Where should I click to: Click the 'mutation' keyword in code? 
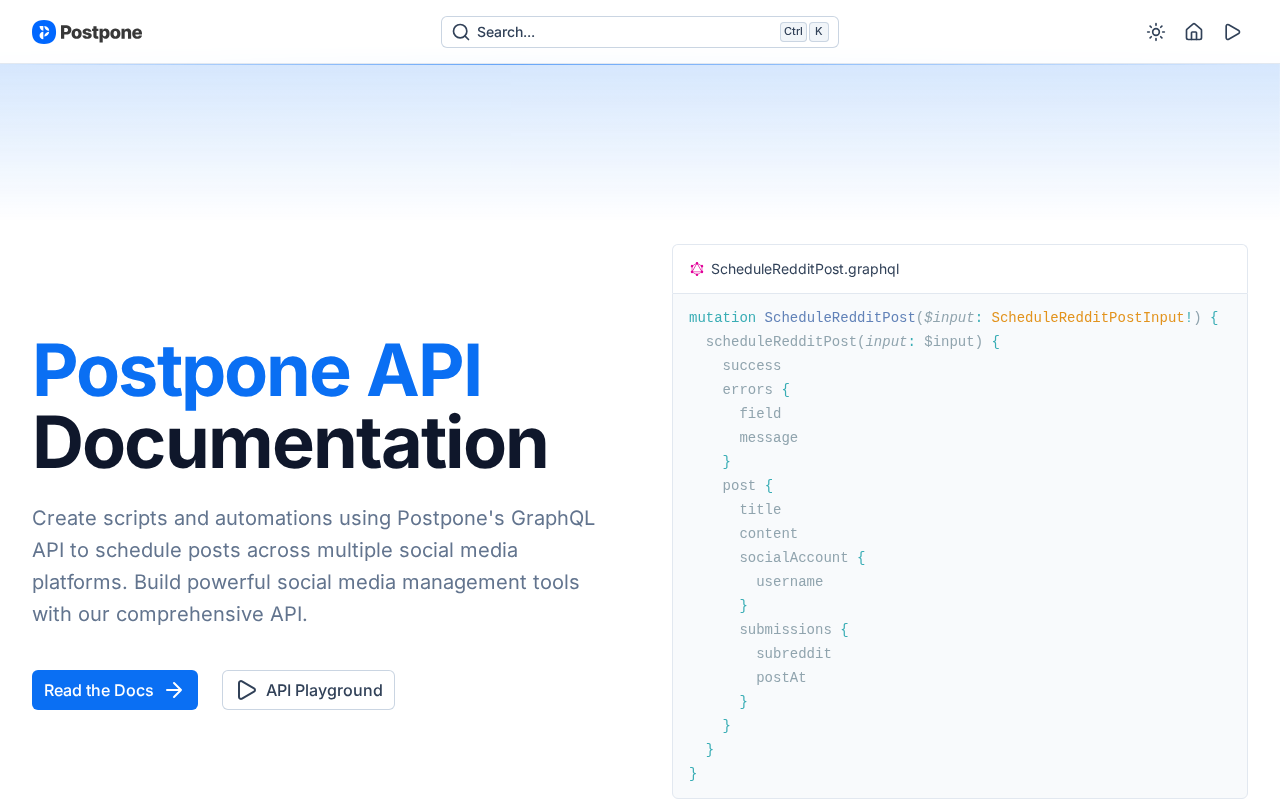pos(722,318)
